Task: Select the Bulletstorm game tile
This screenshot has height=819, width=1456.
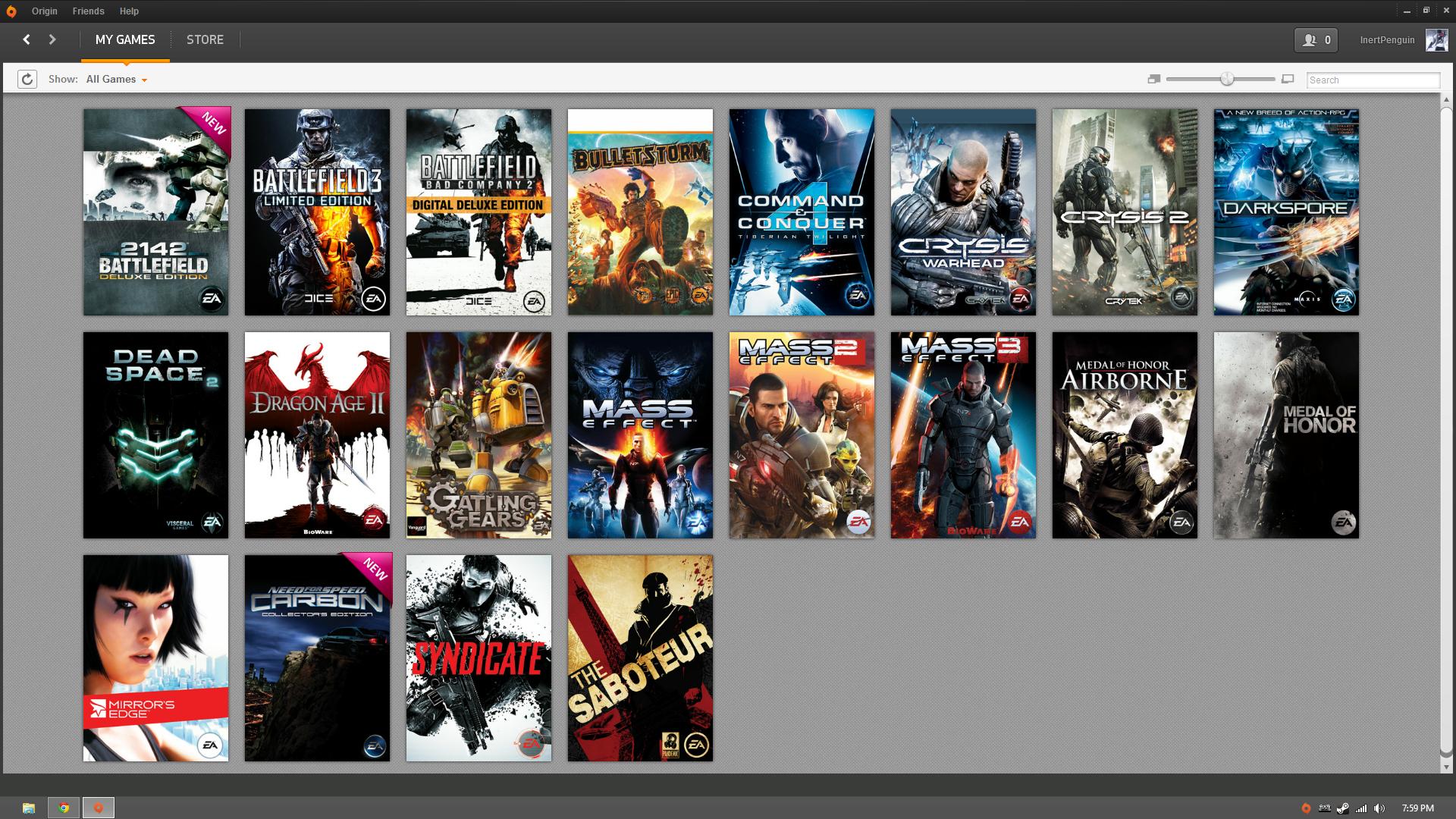Action: pos(640,212)
